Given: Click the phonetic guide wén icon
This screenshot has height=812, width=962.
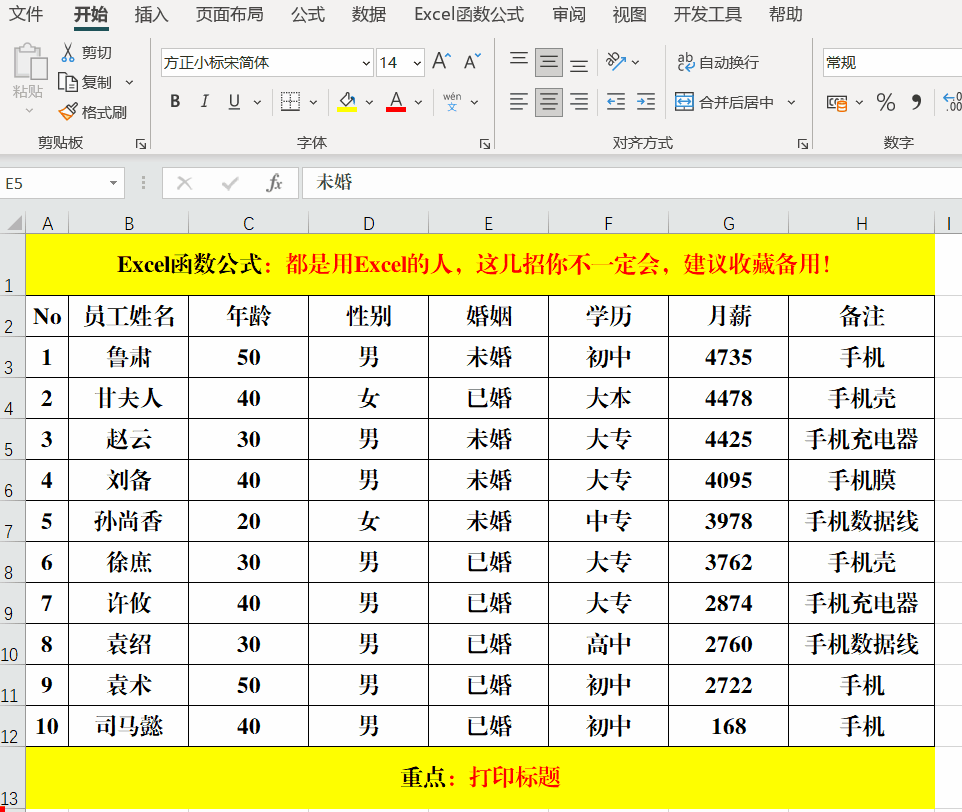Looking at the screenshot, I should pyautogui.click(x=452, y=102).
